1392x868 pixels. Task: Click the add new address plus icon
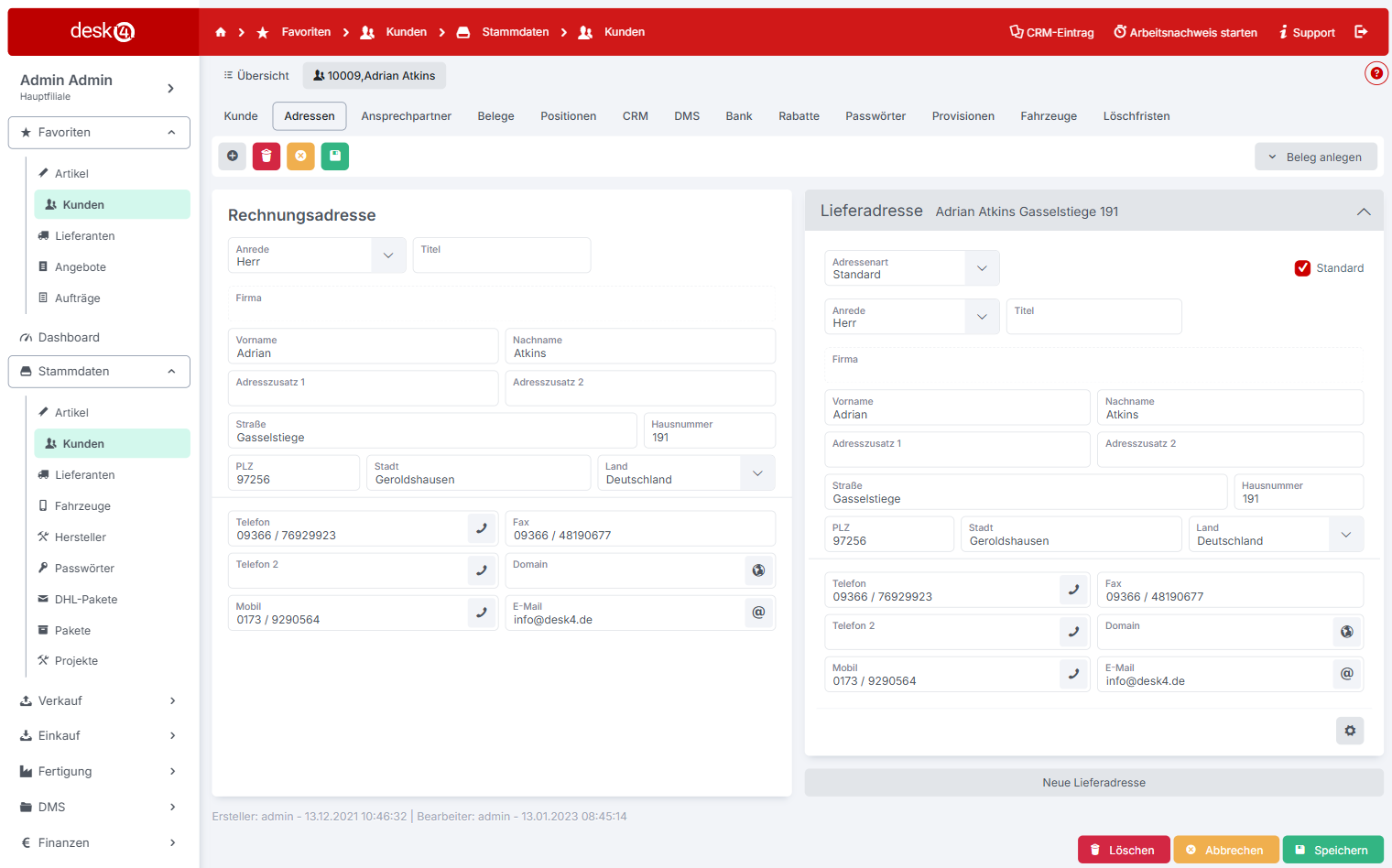point(233,157)
